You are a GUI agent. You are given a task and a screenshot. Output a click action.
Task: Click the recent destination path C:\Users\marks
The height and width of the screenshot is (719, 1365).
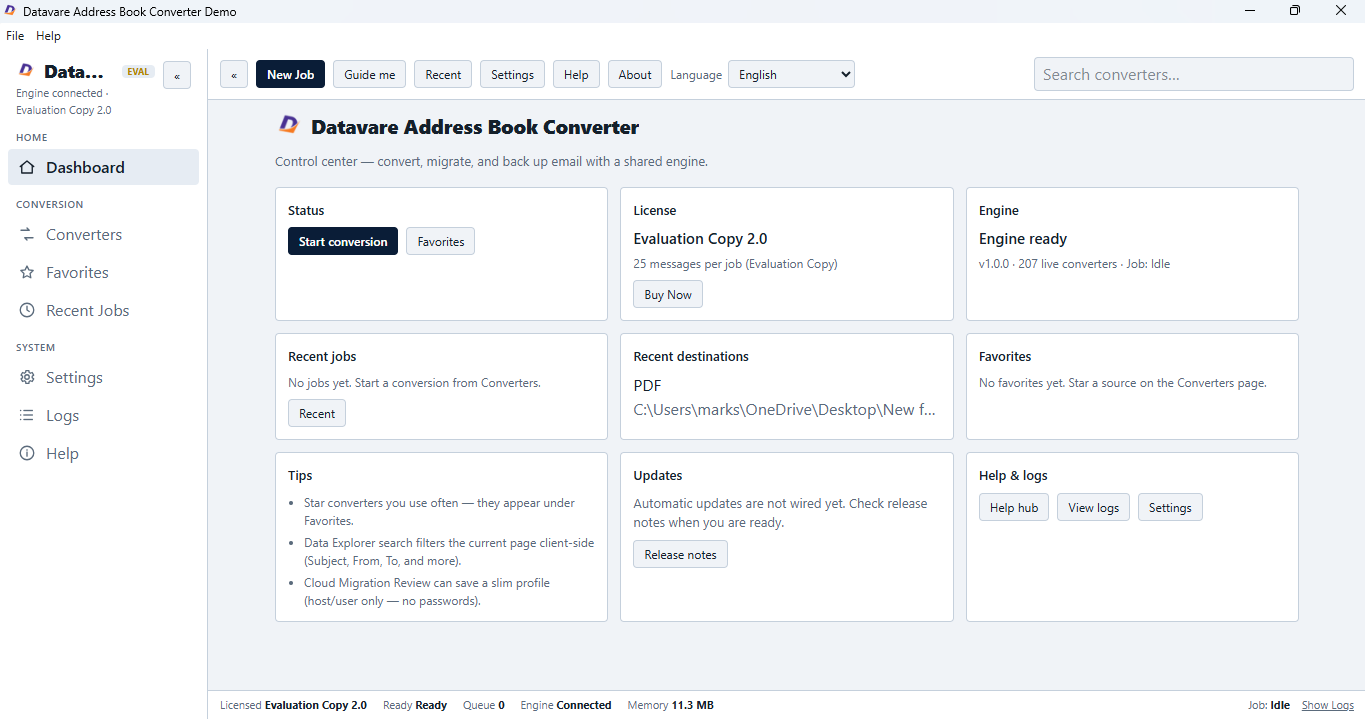785,409
